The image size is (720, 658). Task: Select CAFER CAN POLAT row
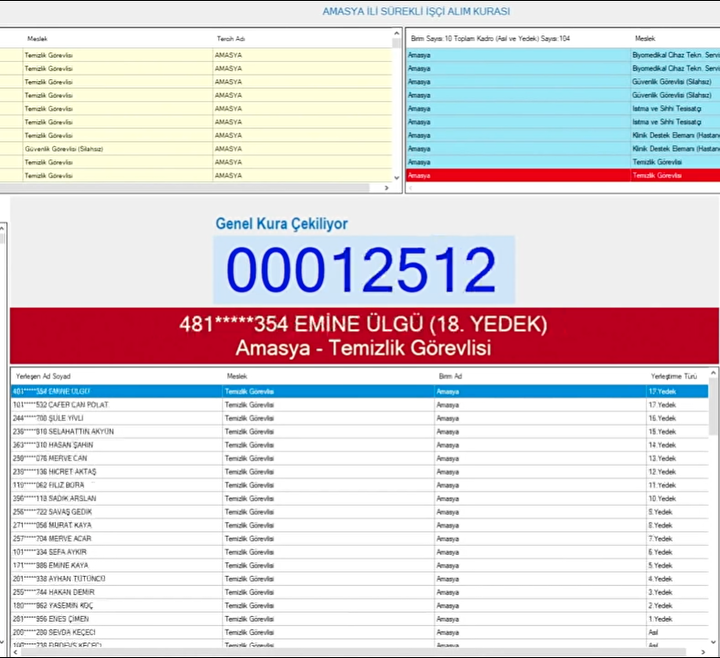click(x=359, y=405)
